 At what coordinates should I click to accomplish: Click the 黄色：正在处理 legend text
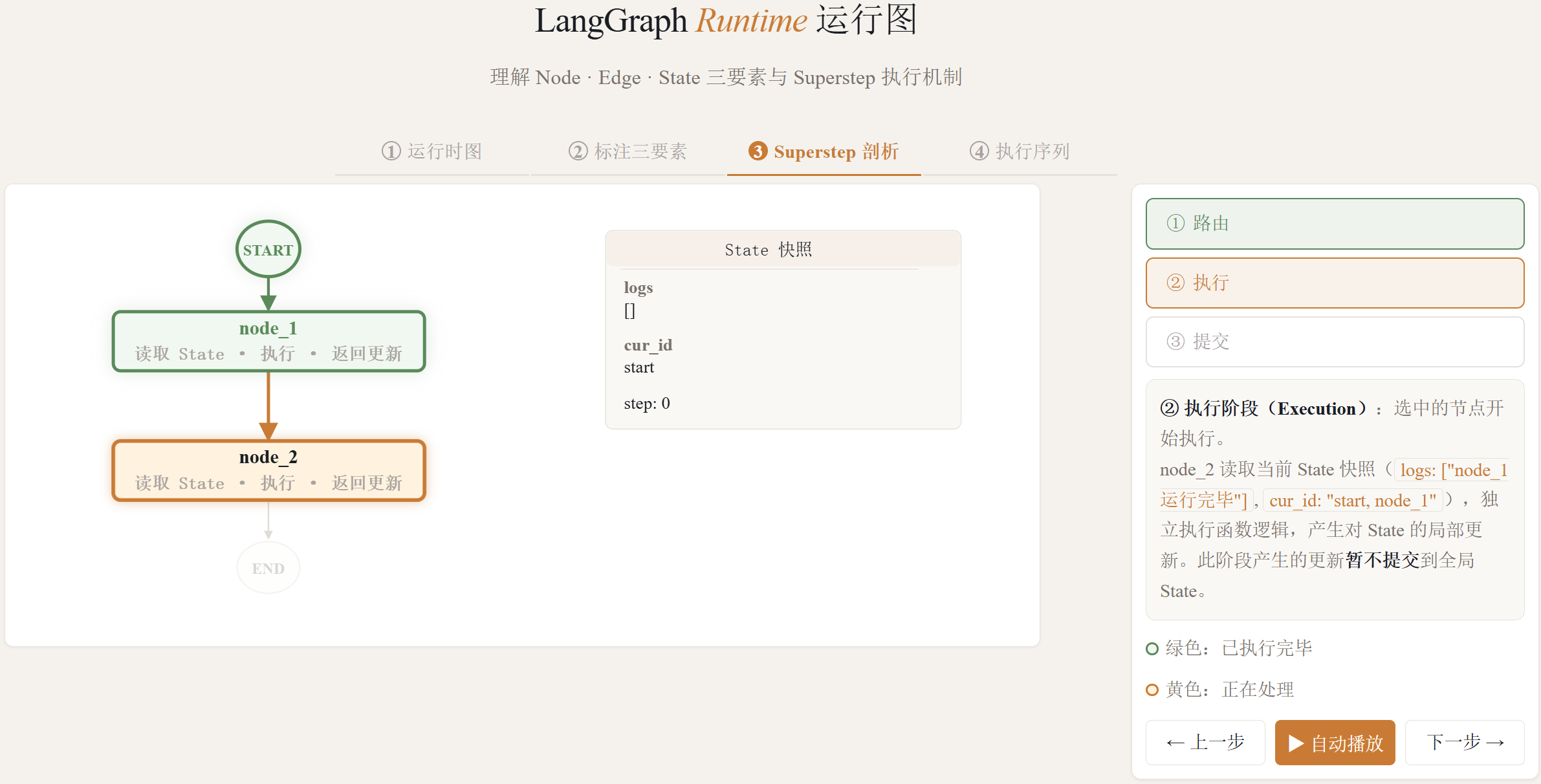click(1230, 690)
